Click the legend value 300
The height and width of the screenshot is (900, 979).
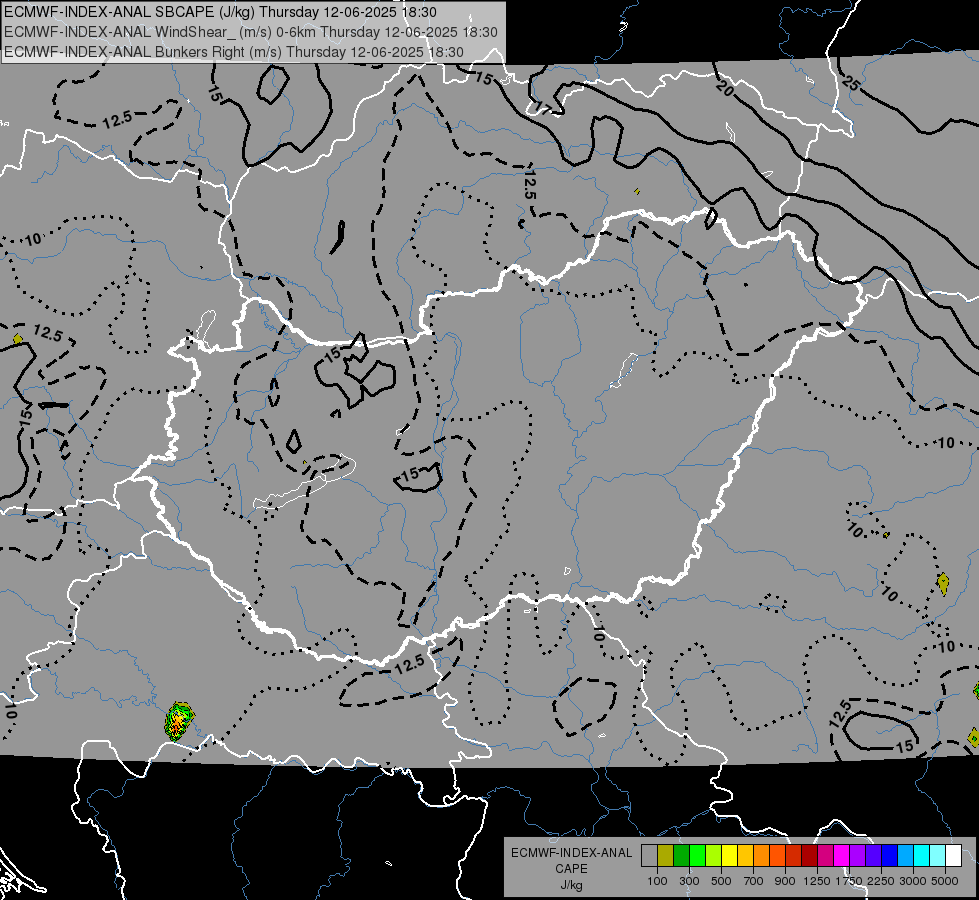[x=689, y=881]
